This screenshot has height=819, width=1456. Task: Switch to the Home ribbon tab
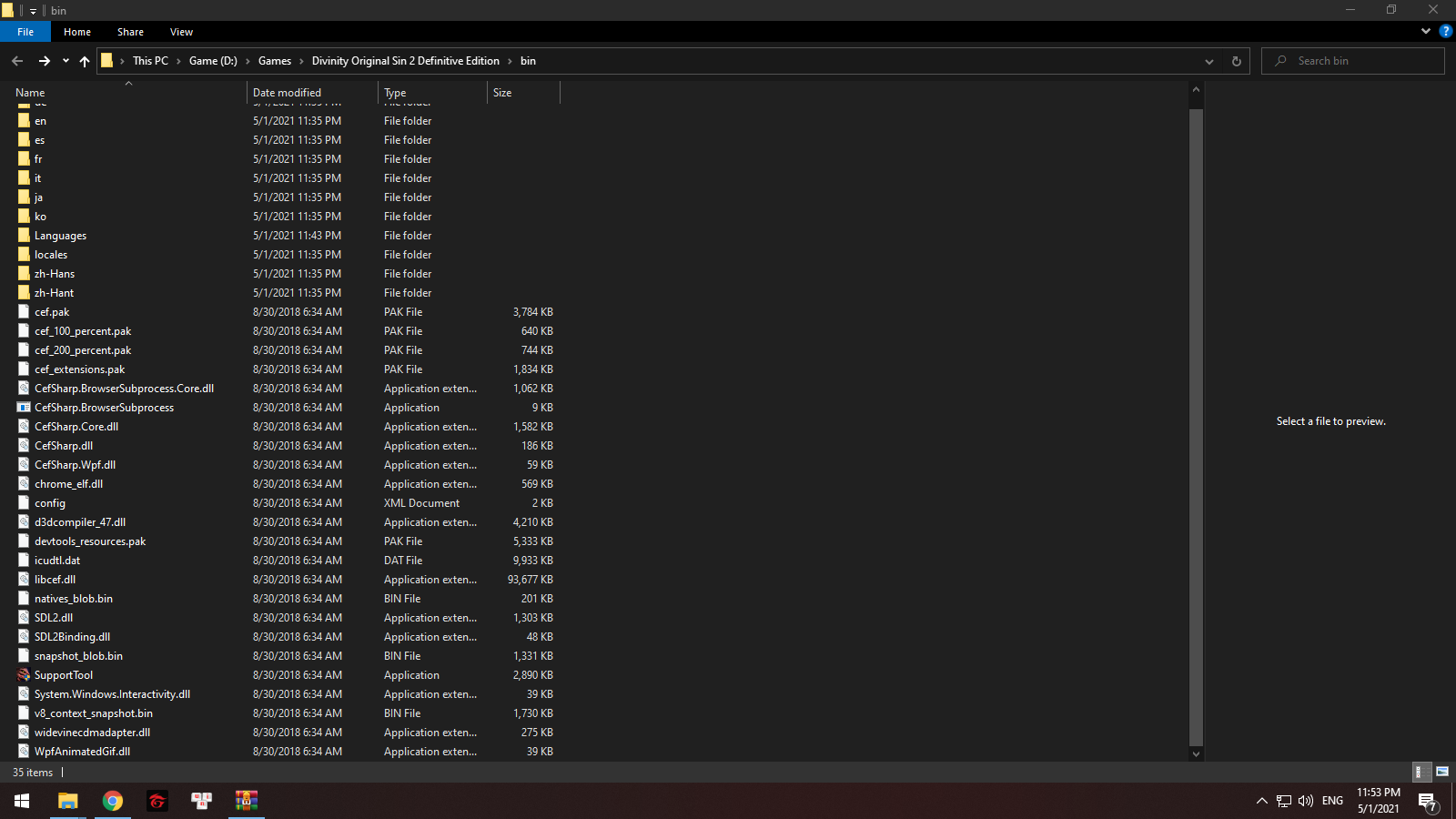point(77,32)
